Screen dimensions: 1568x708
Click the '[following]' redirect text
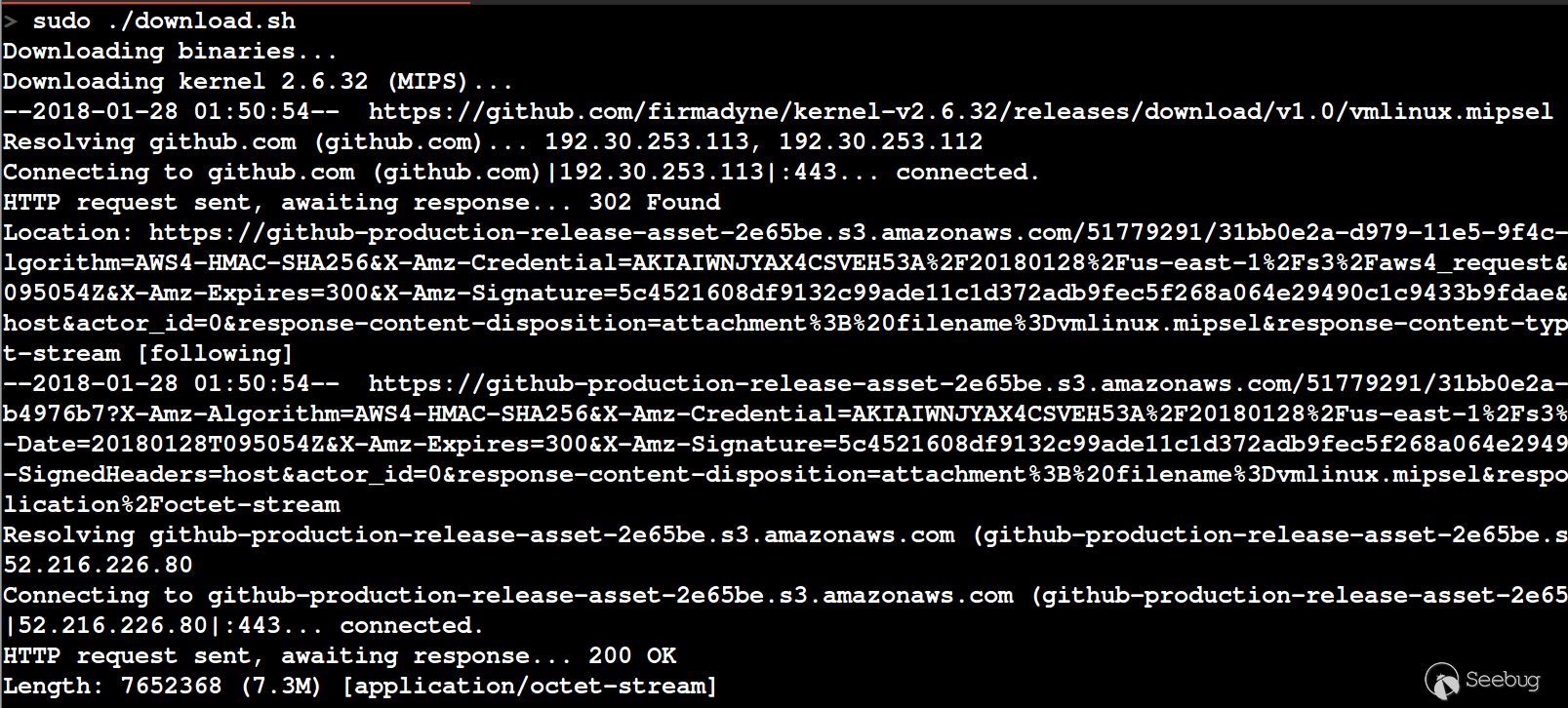point(215,353)
